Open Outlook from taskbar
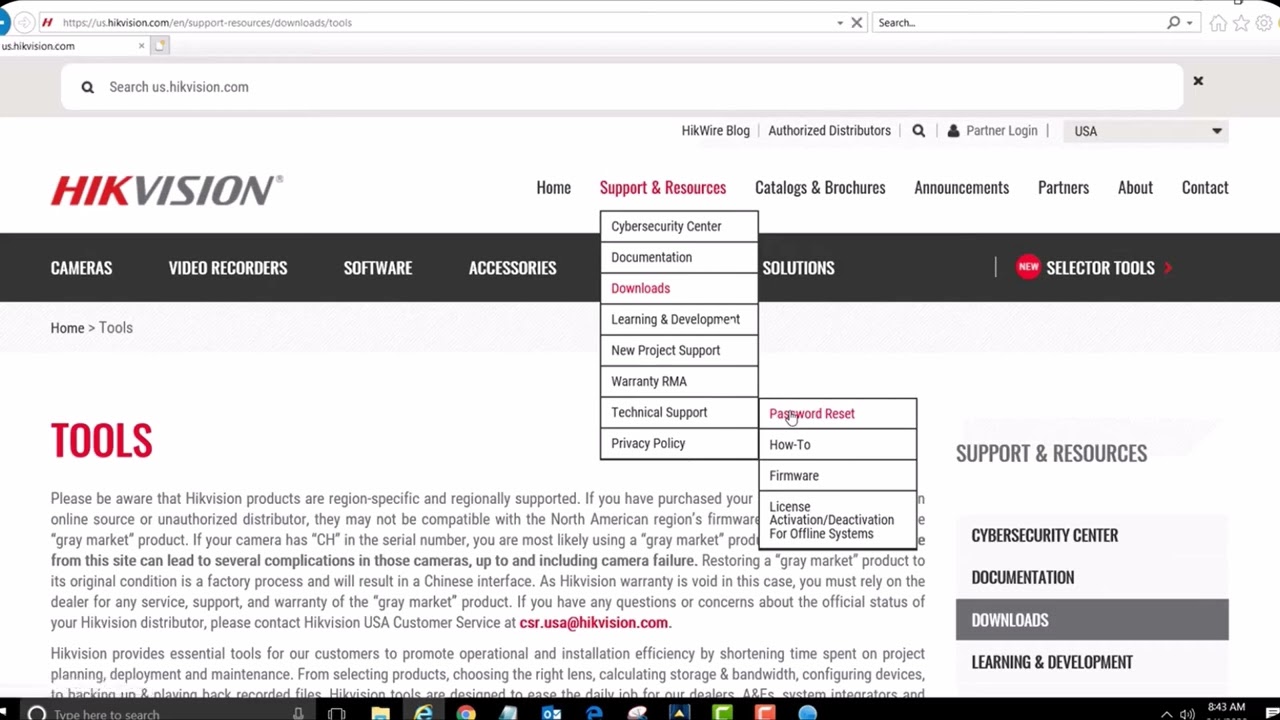Screen dimensions: 1280x720 [x=551, y=713]
